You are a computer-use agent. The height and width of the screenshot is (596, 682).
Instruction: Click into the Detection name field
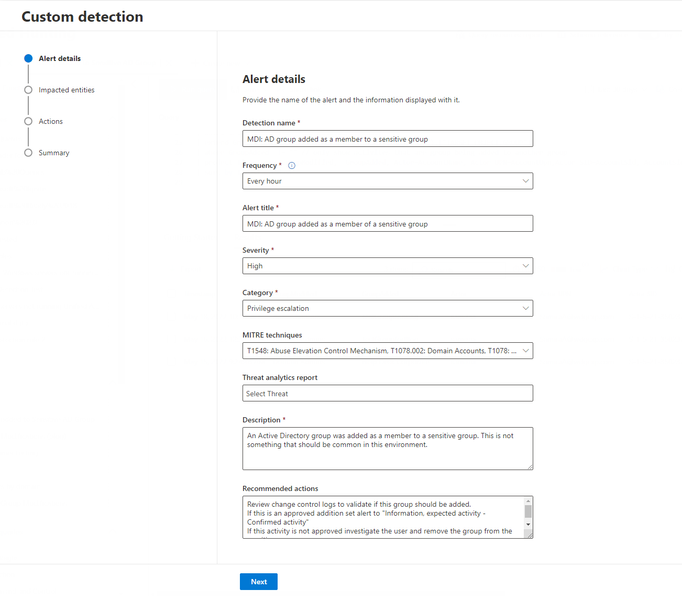click(387, 139)
